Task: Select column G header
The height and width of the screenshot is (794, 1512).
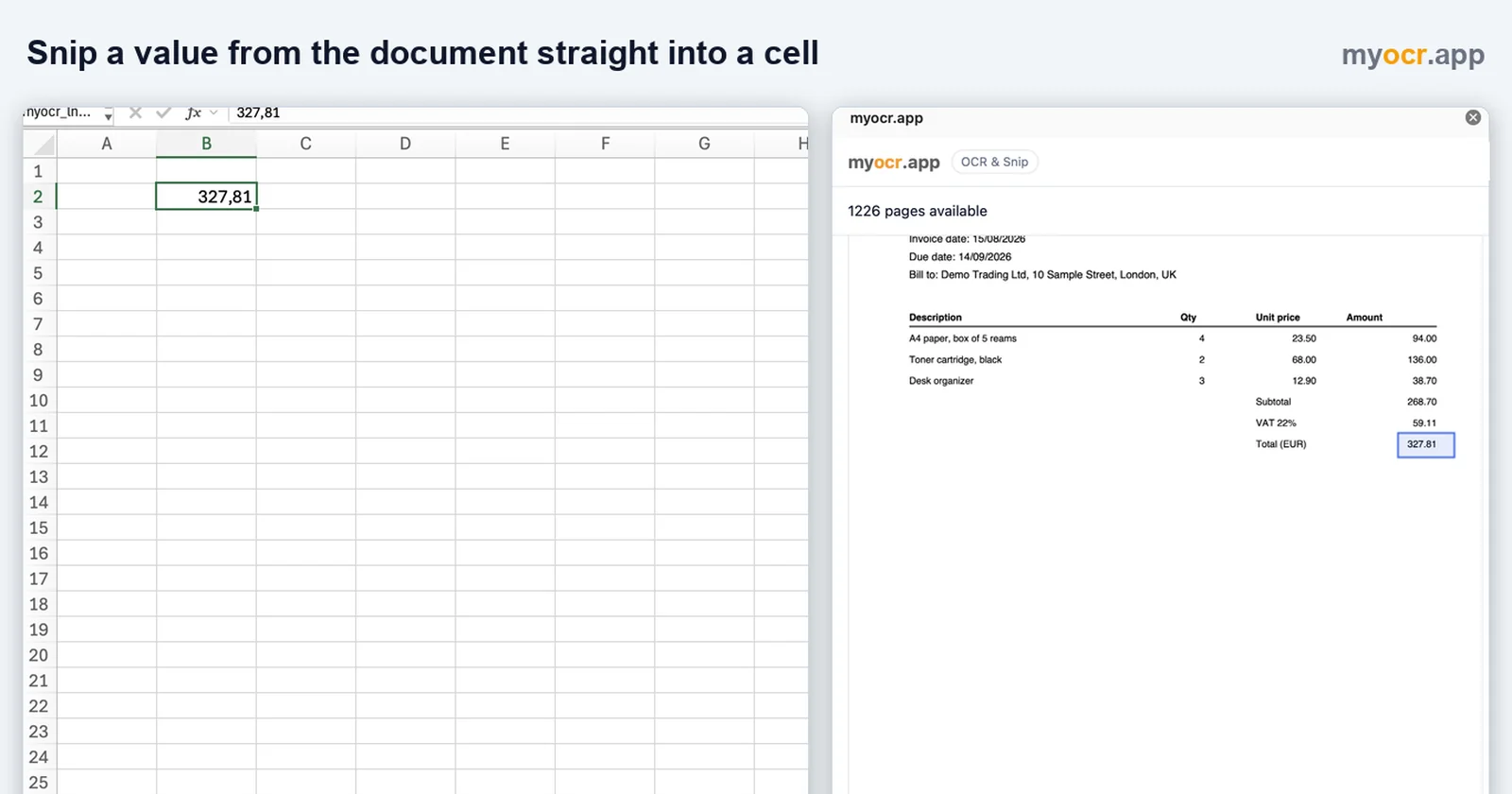Action: (704, 144)
